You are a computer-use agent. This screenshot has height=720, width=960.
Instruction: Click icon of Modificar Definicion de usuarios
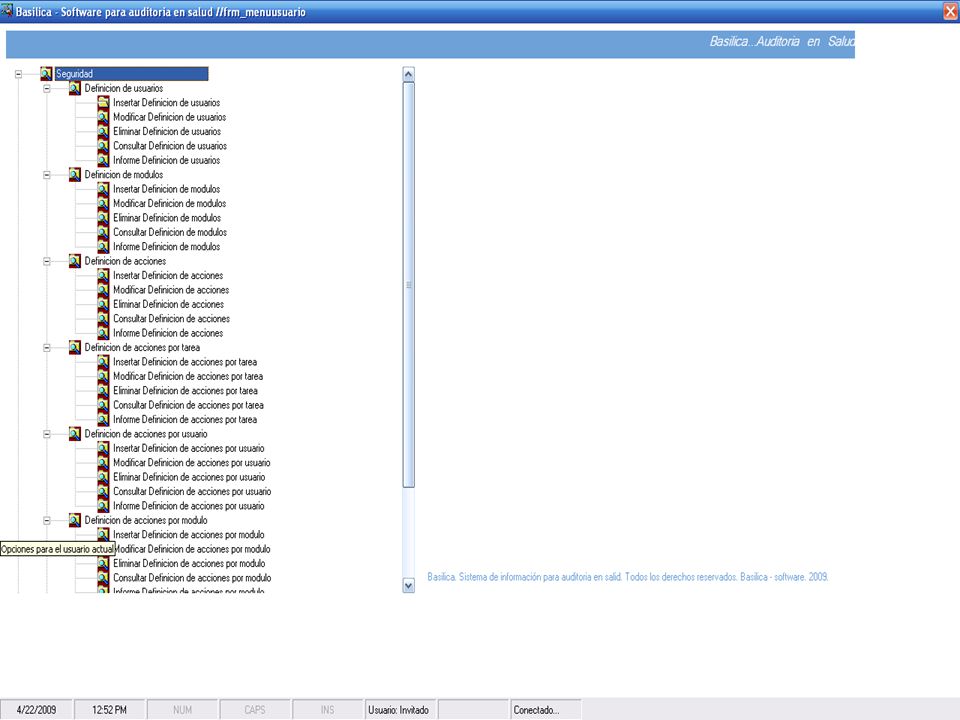pos(103,118)
